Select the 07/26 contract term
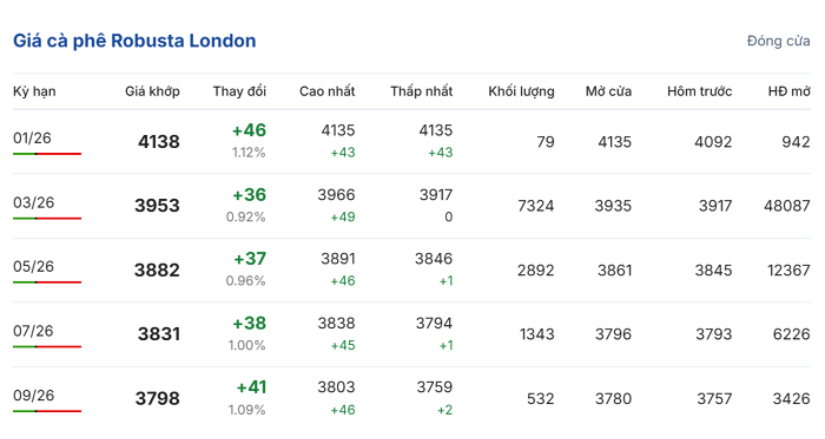The image size is (825, 439). click(x=33, y=330)
